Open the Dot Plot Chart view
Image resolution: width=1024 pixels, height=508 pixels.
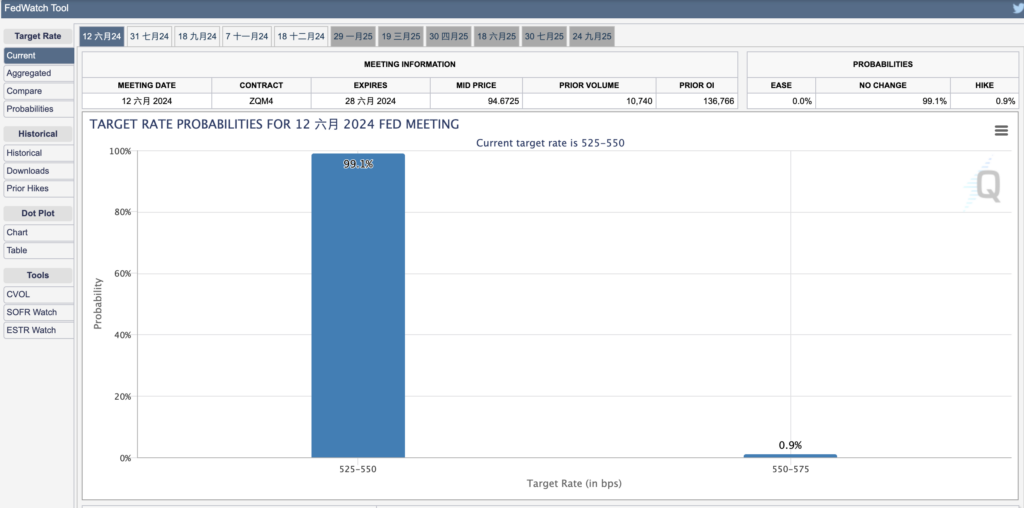(x=39, y=232)
